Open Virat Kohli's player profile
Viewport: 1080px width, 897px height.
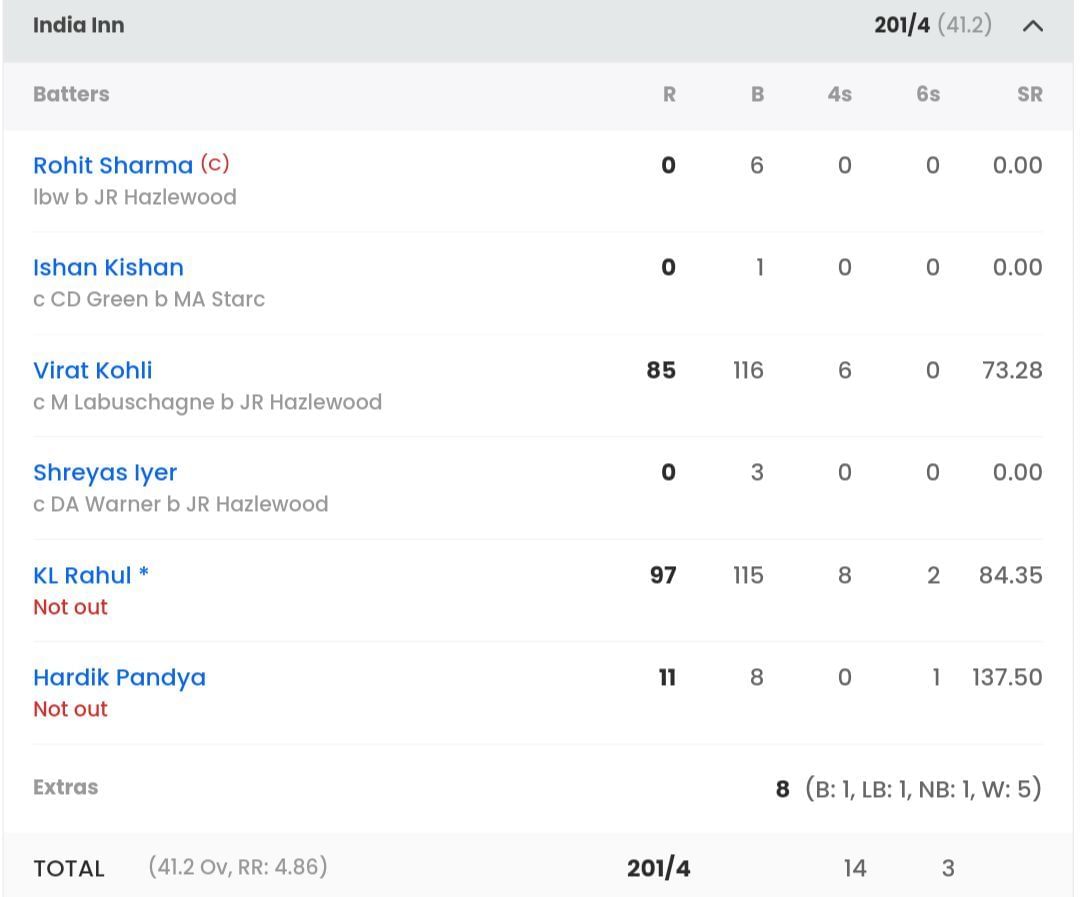pyautogui.click(x=92, y=370)
